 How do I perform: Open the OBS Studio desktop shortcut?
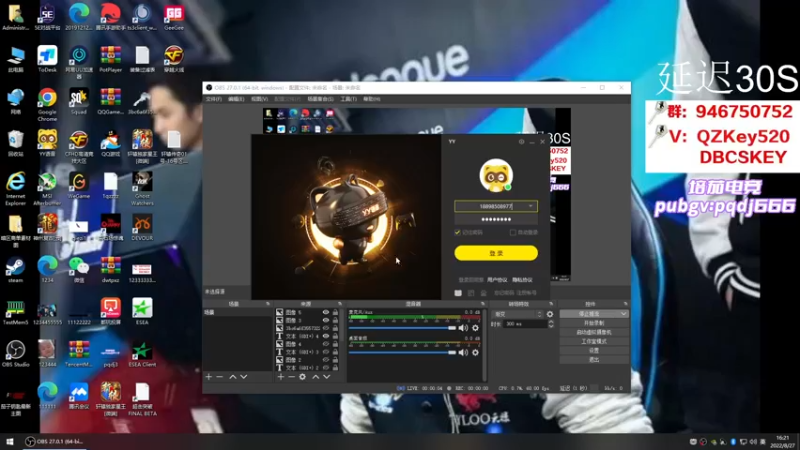click(x=15, y=354)
